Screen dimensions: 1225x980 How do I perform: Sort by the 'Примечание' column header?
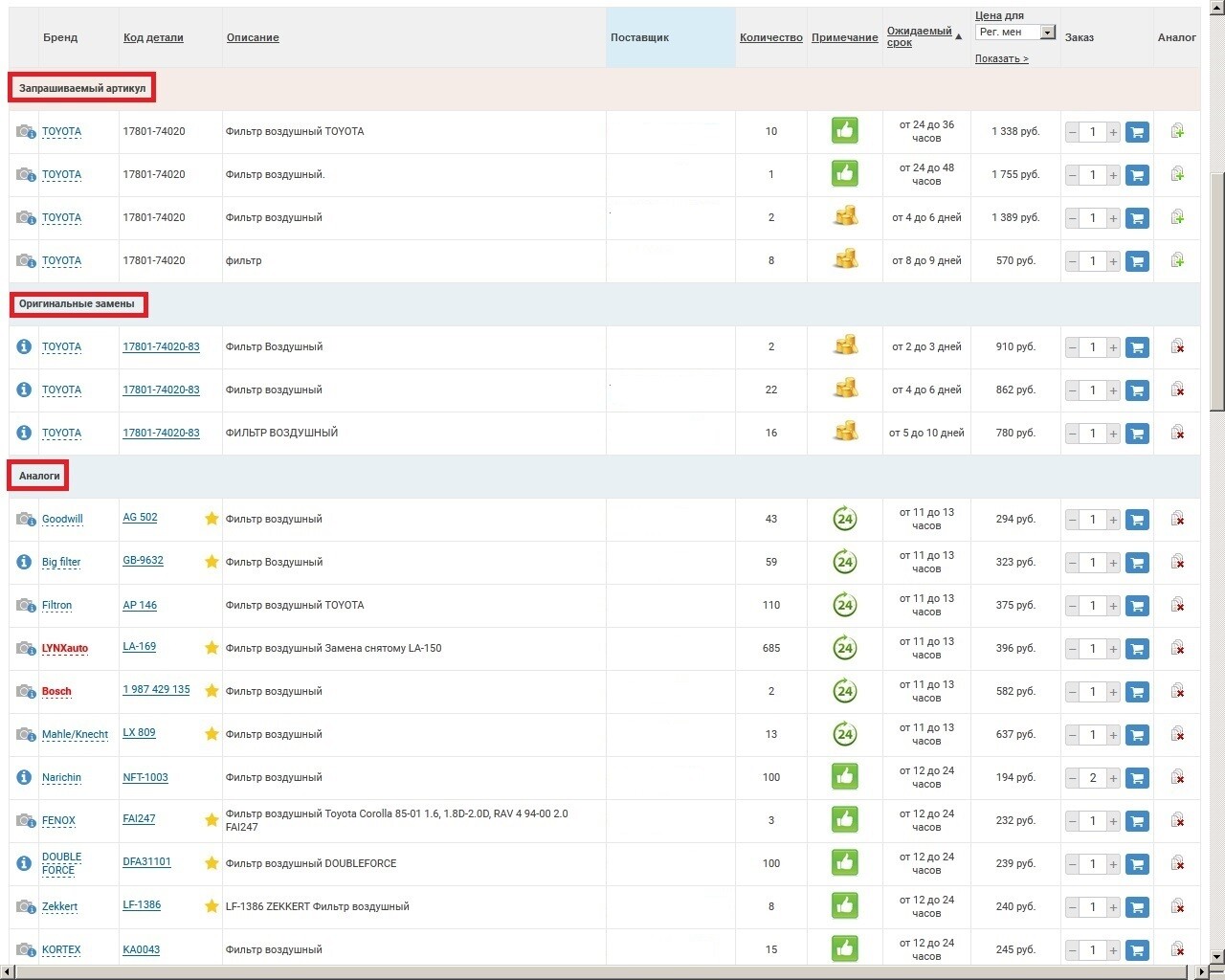[845, 37]
